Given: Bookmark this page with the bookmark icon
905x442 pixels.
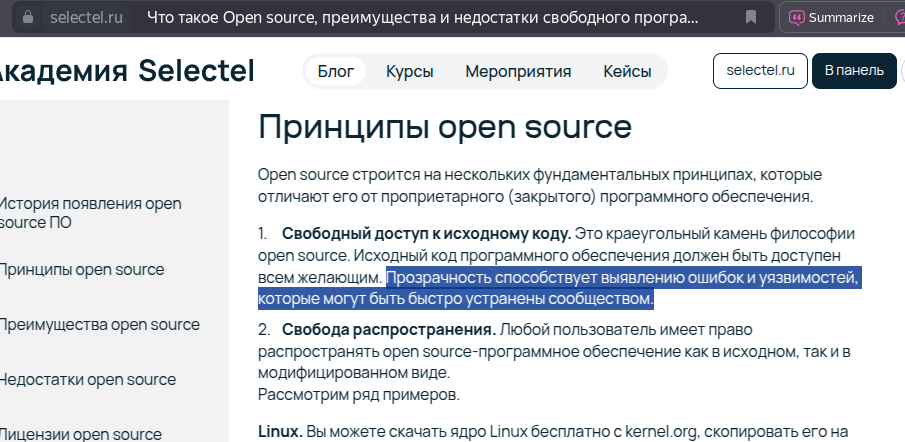Looking at the screenshot, I should [x=751, y=17].
